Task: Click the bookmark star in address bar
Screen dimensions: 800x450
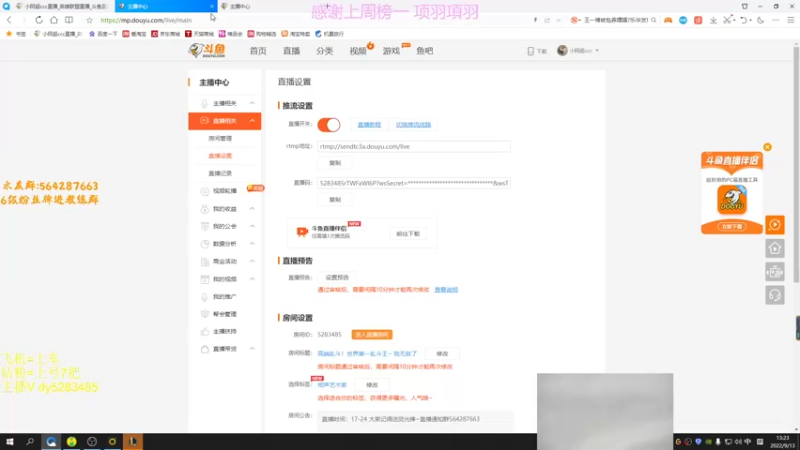Action: pyautogui.click(x=89, y=20)
